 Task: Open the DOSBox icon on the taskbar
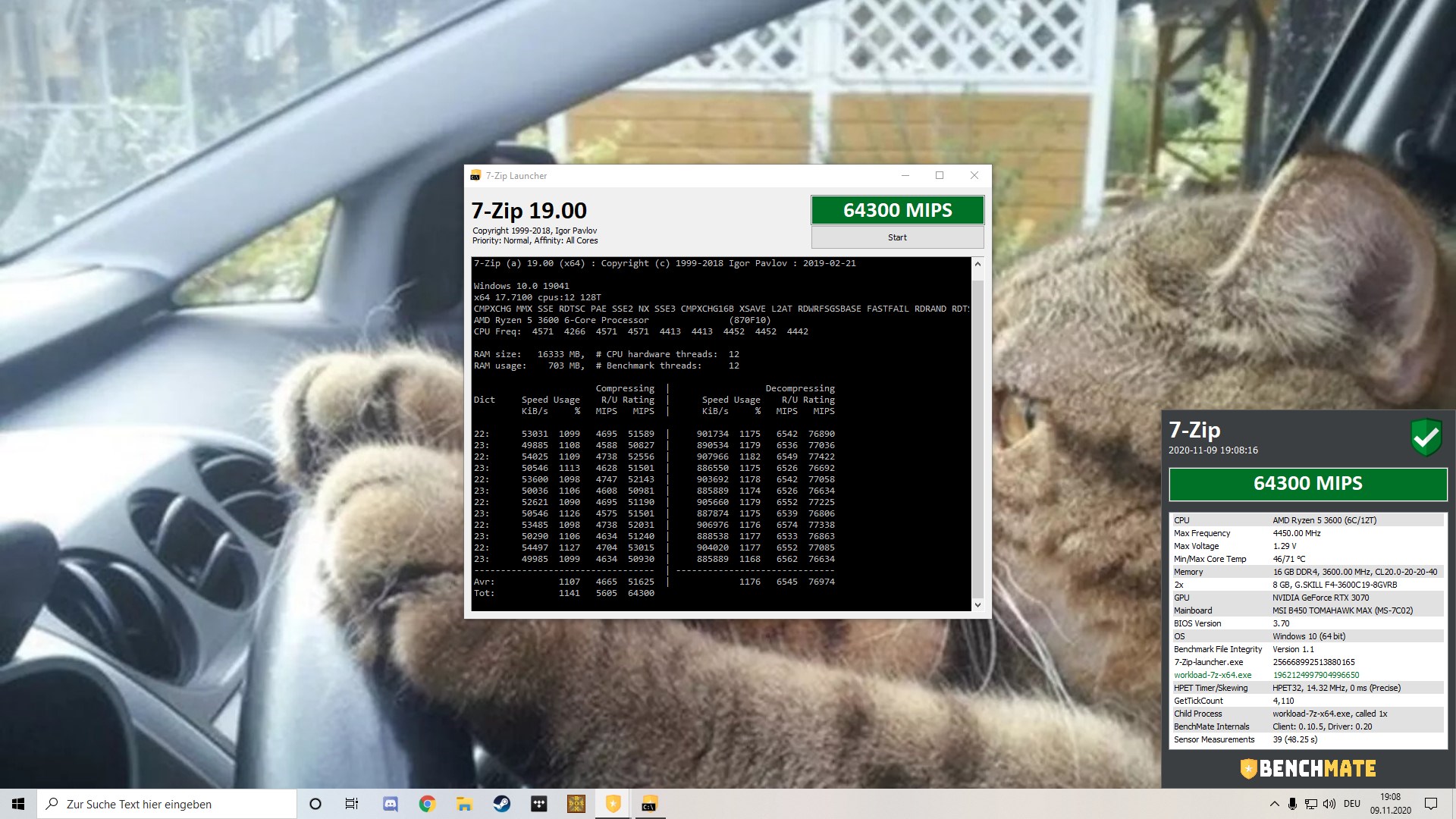[576, 804]
